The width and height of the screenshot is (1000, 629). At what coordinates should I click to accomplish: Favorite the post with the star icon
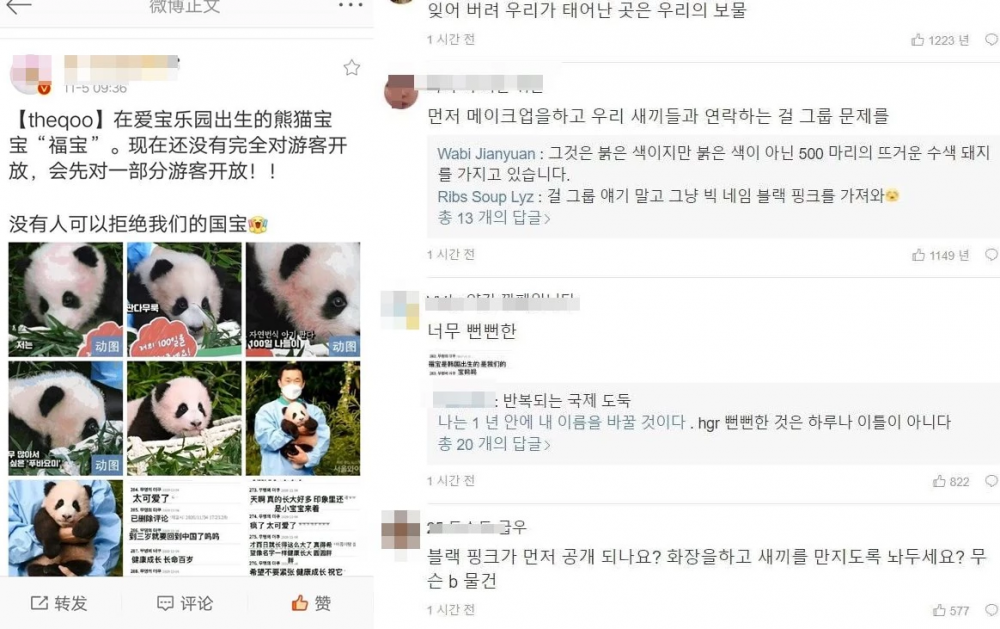click(x=351, y=68)
